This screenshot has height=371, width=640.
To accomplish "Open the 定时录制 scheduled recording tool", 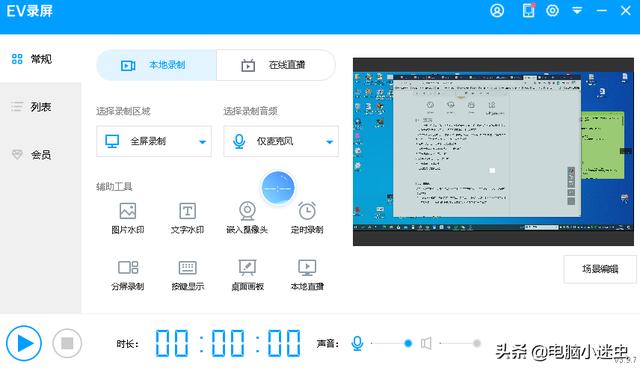I will coord(307,218).
